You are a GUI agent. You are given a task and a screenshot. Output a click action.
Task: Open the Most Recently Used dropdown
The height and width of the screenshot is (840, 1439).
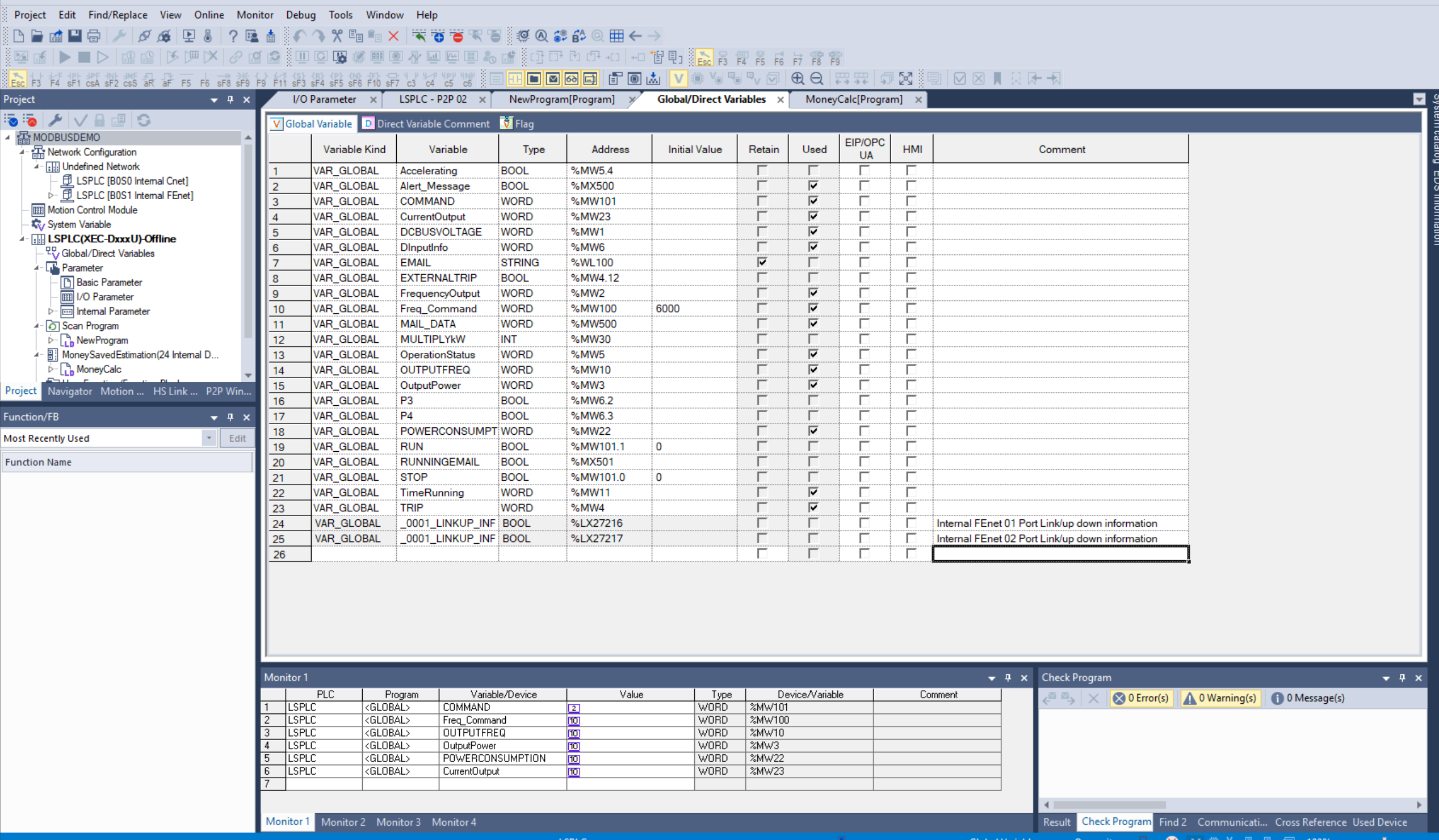tap(209, 438)
